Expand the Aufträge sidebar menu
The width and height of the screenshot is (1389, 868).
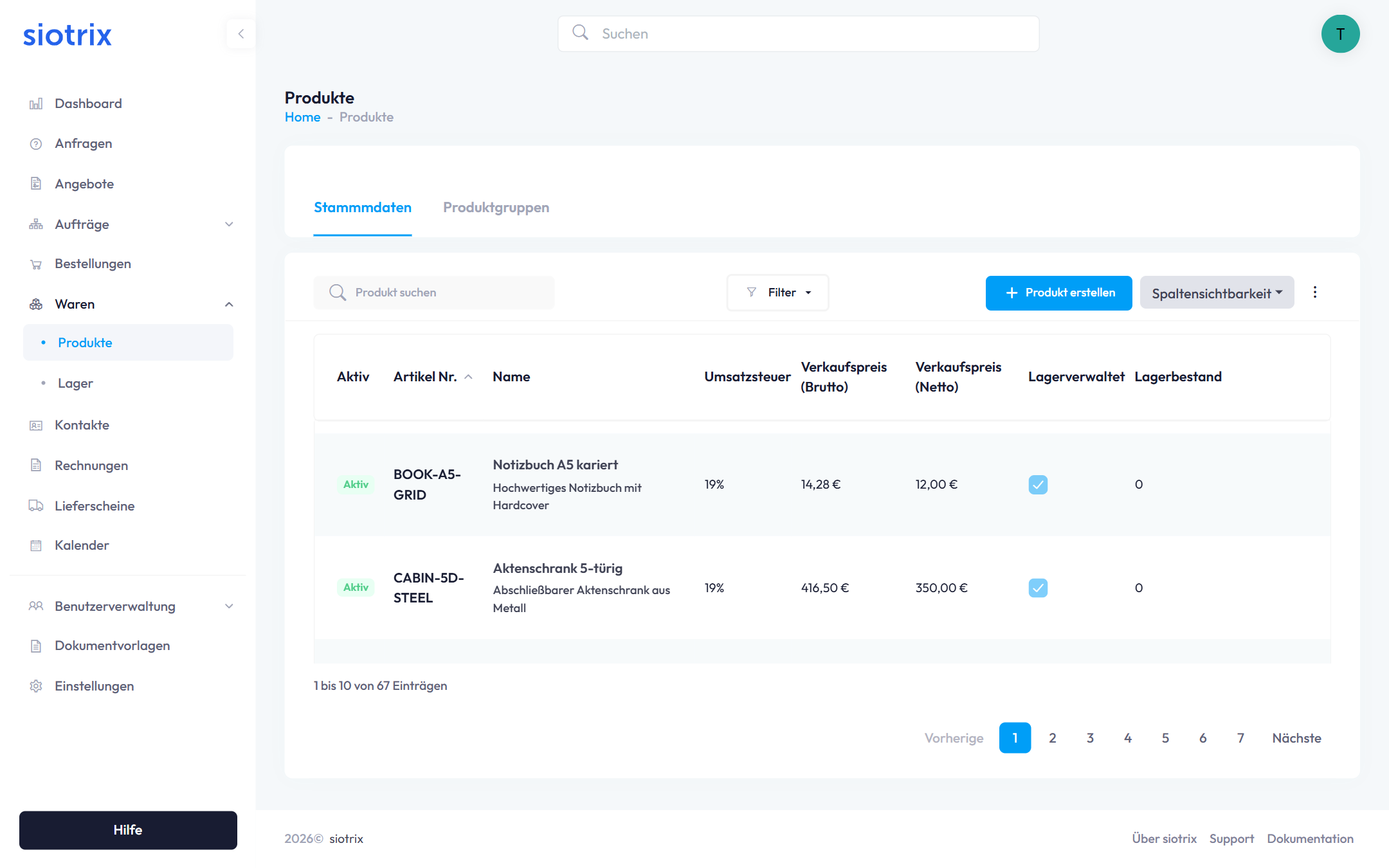pos(229,224)
